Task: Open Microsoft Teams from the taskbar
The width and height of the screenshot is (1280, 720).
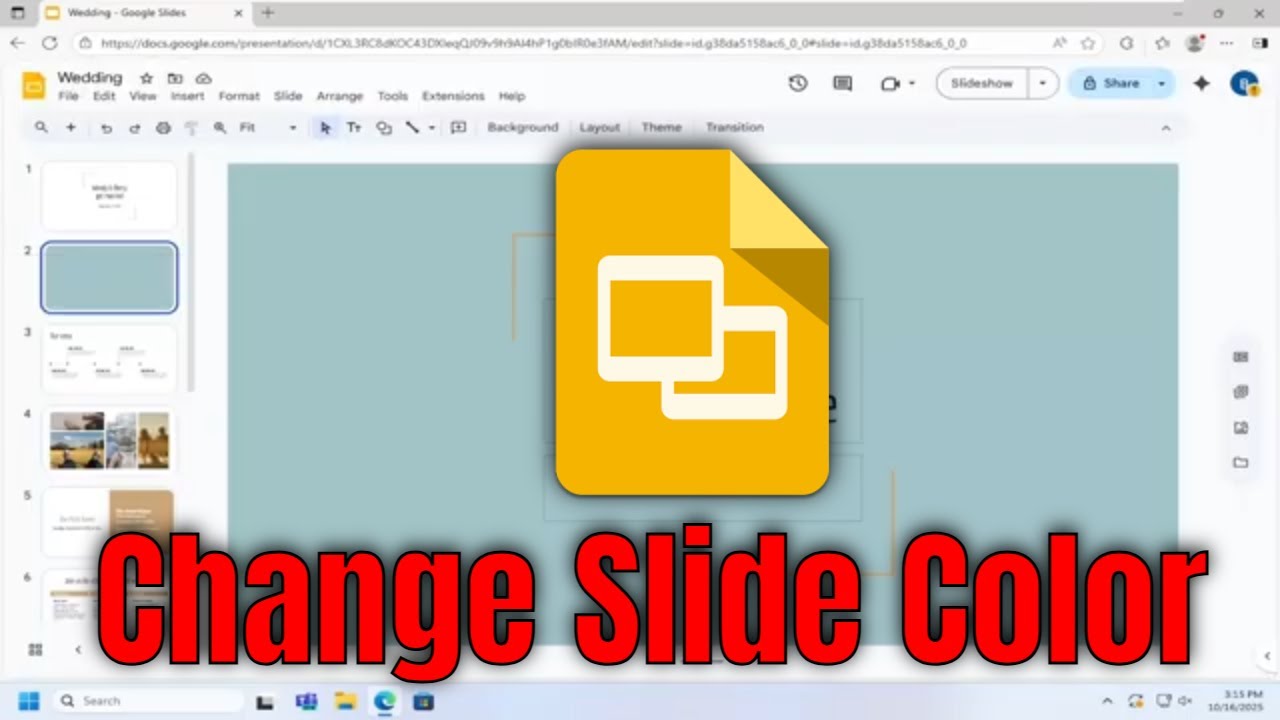Action: 306,701
